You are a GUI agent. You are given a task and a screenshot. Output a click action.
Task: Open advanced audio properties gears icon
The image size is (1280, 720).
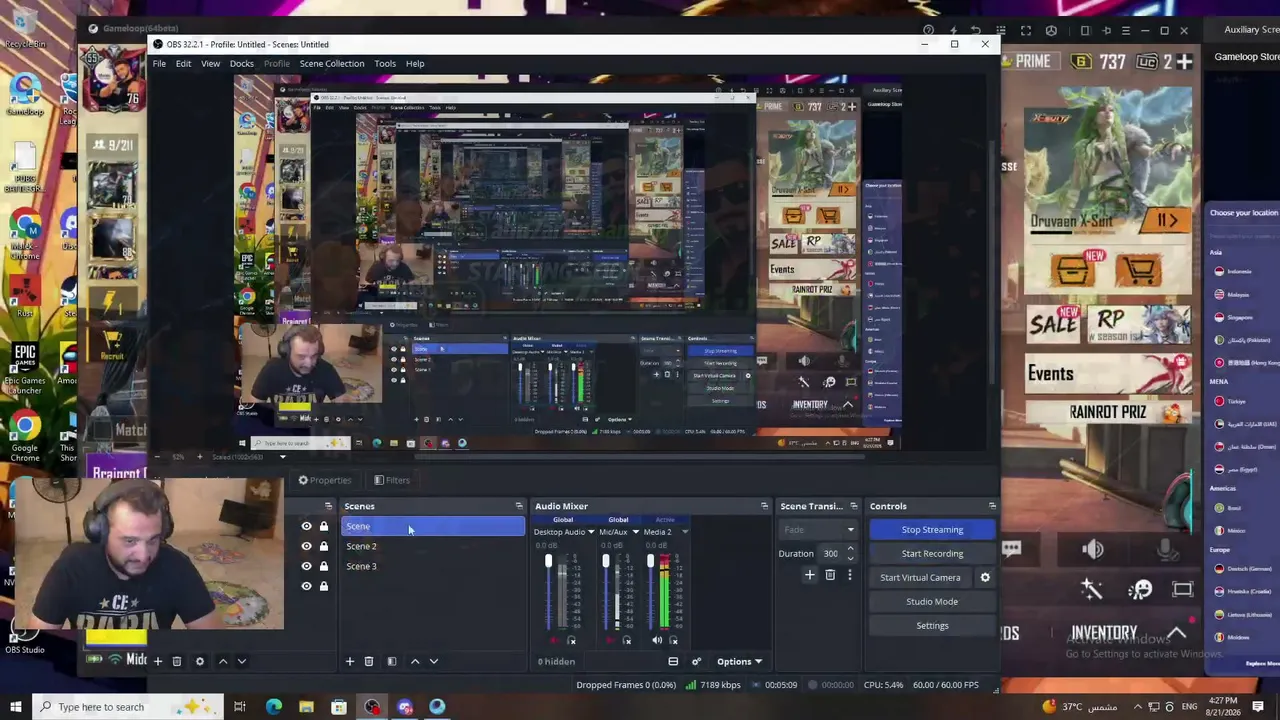697,662
